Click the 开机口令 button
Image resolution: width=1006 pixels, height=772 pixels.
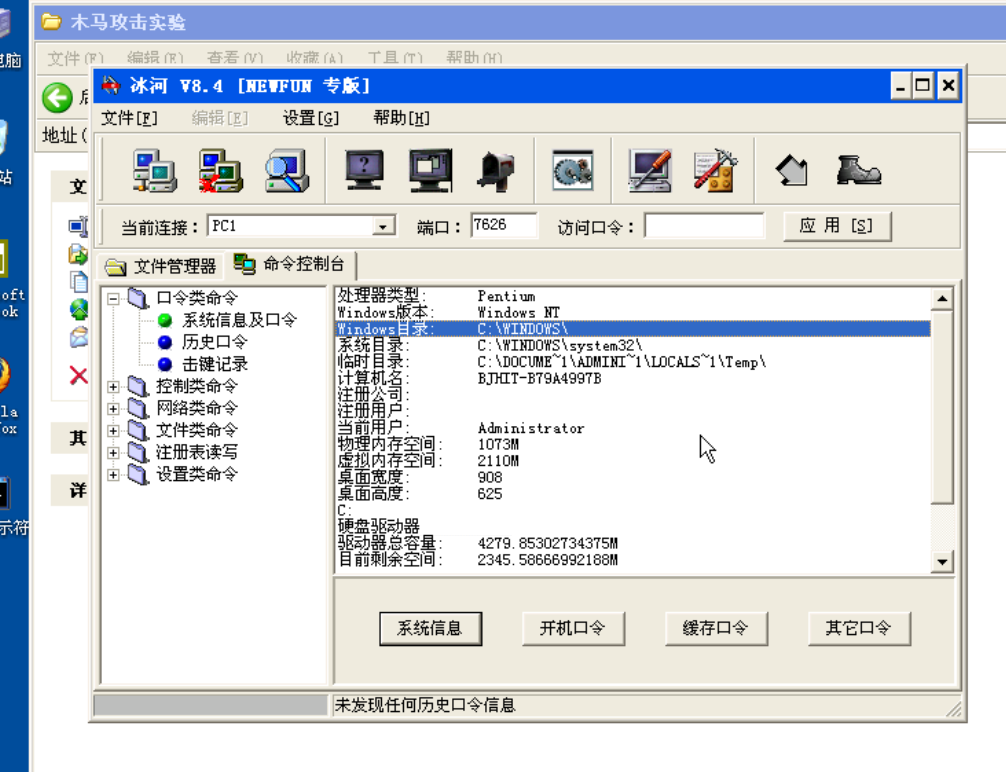pyautogui.click(x=573, y=628)
